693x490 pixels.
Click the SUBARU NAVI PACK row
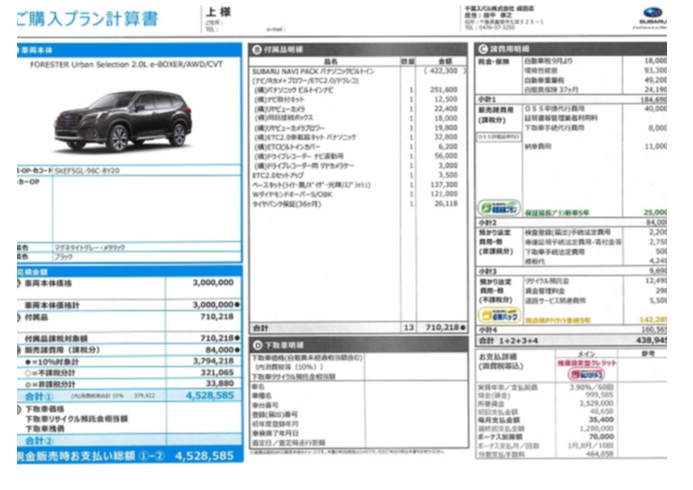[x=358, y=71]
